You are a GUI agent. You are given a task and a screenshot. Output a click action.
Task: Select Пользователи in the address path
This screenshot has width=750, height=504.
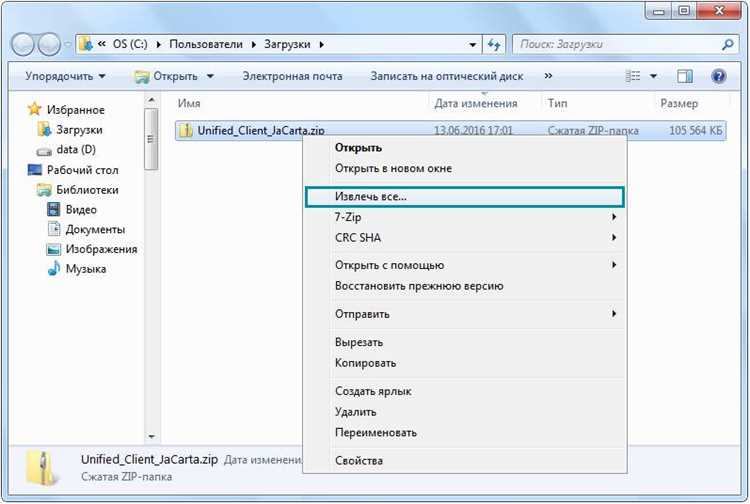coord(206,44)
